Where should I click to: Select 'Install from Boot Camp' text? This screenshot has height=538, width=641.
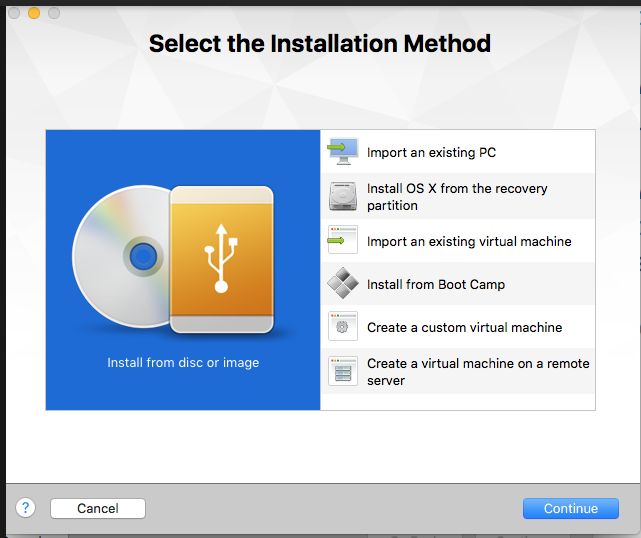(436, 284)
